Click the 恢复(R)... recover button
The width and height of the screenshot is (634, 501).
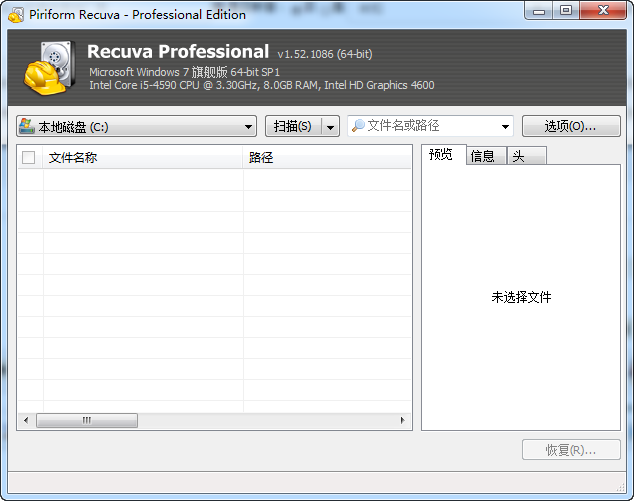click(x=571, y=450)
